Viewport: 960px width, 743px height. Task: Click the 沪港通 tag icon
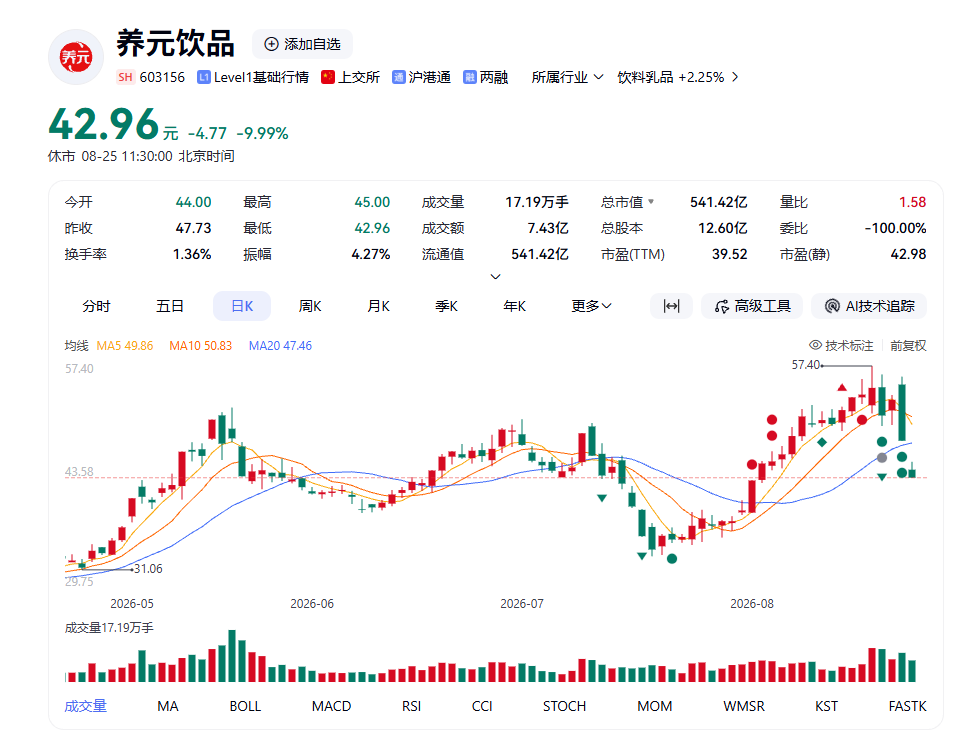coord(399,77)
